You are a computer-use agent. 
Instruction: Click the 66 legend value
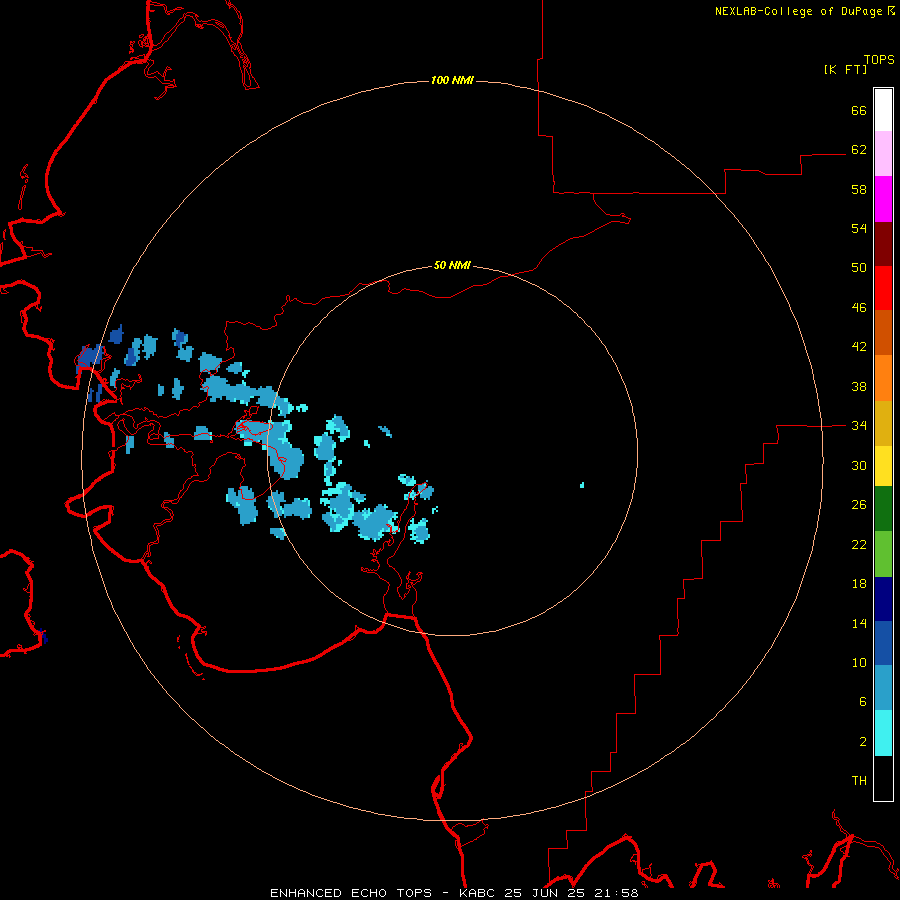pyautogui.click(x=859, y=110)
